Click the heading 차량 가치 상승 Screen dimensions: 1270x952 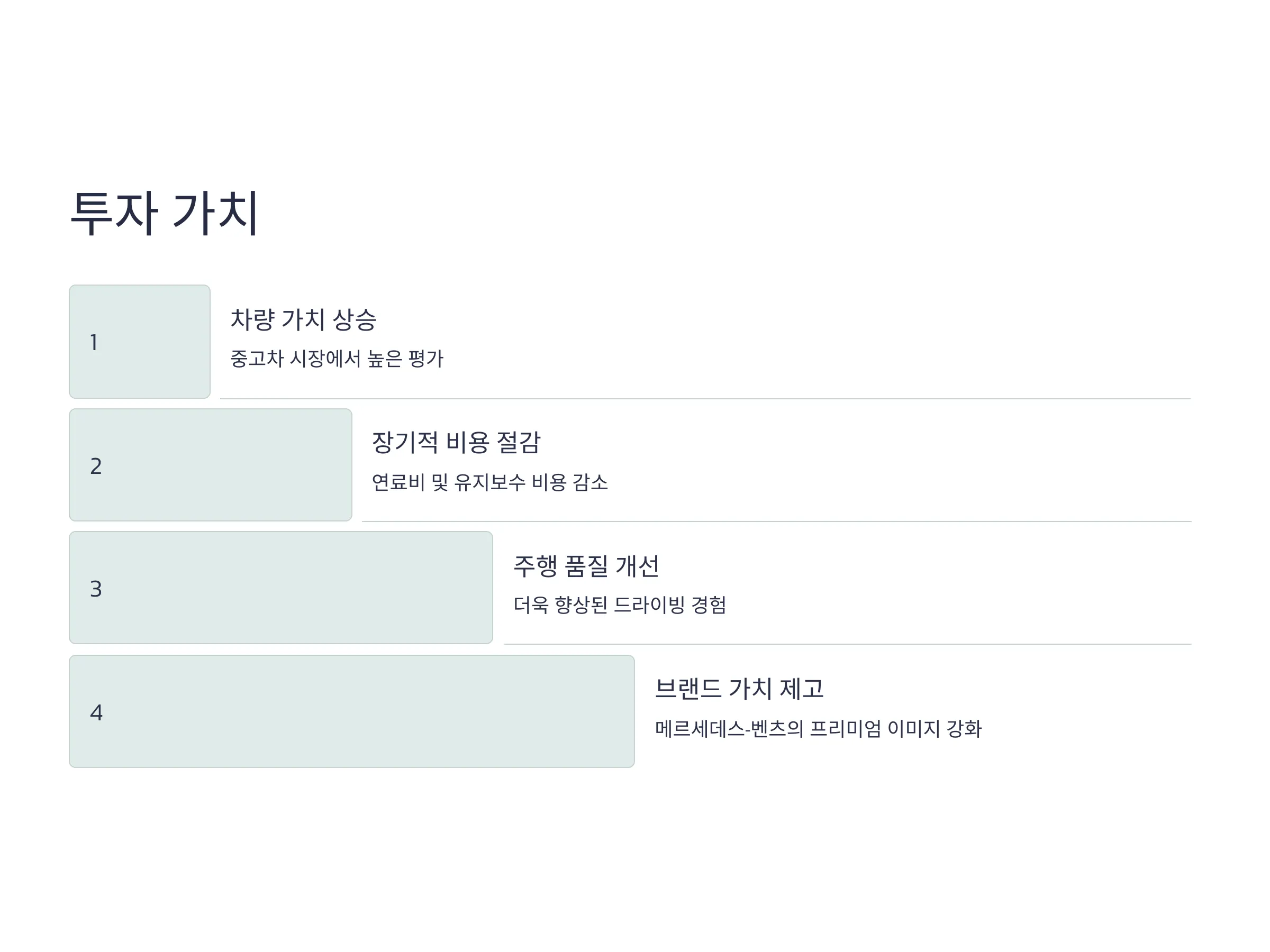tap(303, 319)
